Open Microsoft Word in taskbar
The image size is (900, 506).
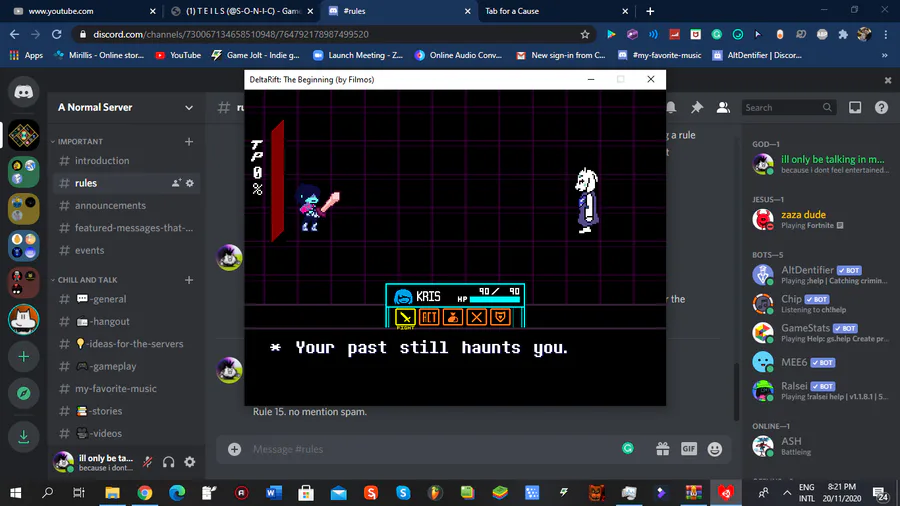point(274,493)
